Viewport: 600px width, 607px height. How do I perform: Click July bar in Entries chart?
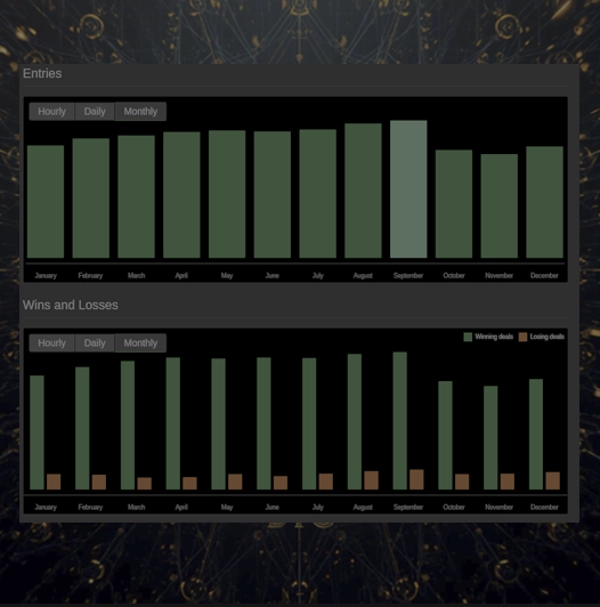click(x=318, y=194)
